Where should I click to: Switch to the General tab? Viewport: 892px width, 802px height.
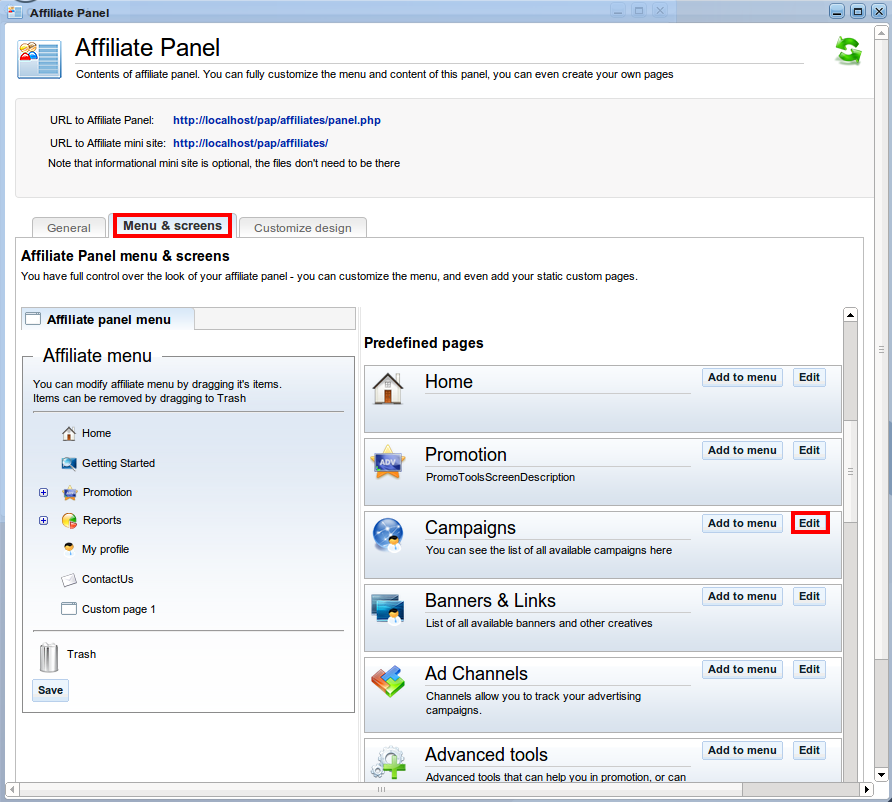(x=69, y=228)
